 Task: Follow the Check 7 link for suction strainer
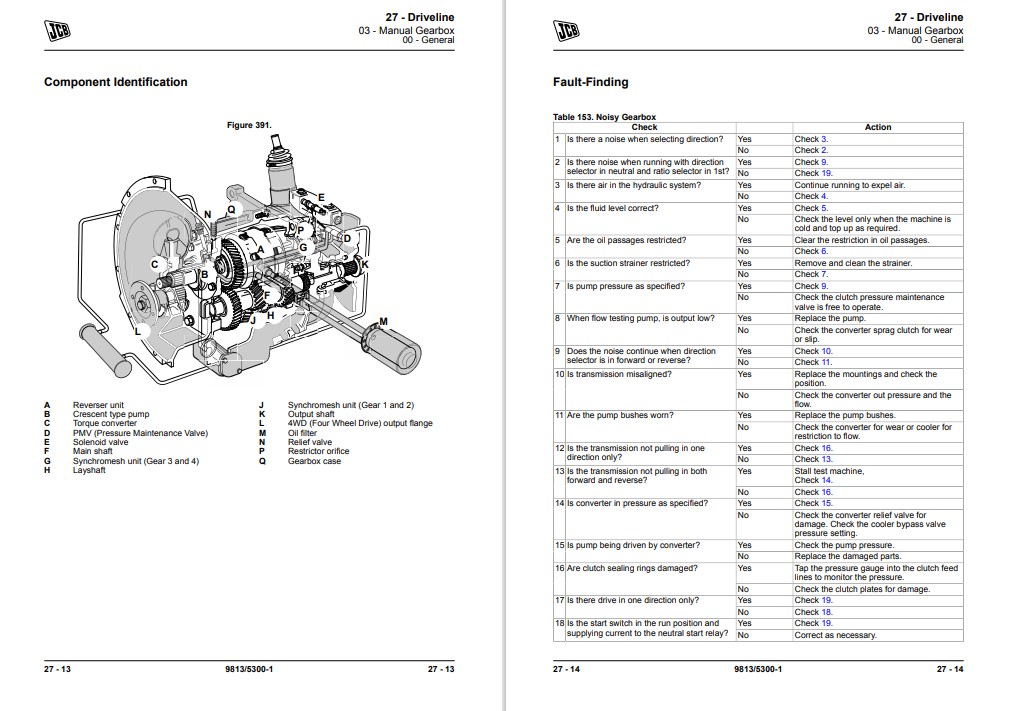tap(811, 274)
